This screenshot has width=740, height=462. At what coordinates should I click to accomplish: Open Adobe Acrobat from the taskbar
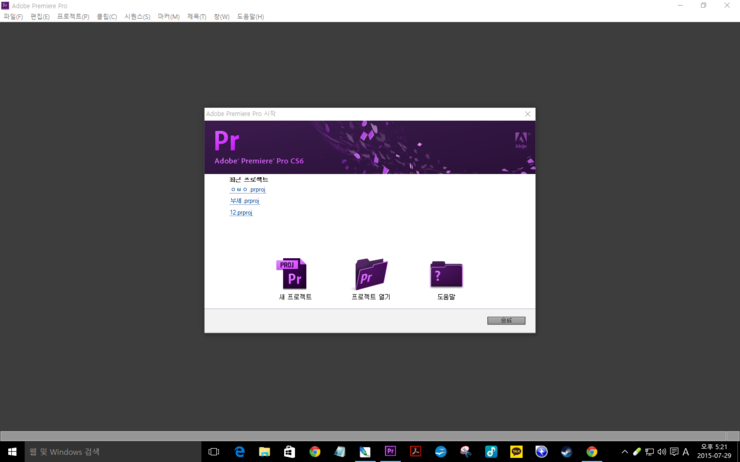click(x=415, y=452)
